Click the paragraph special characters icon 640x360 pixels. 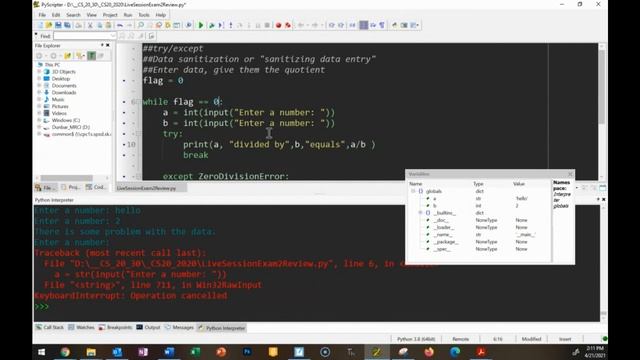tap(382, 25)
